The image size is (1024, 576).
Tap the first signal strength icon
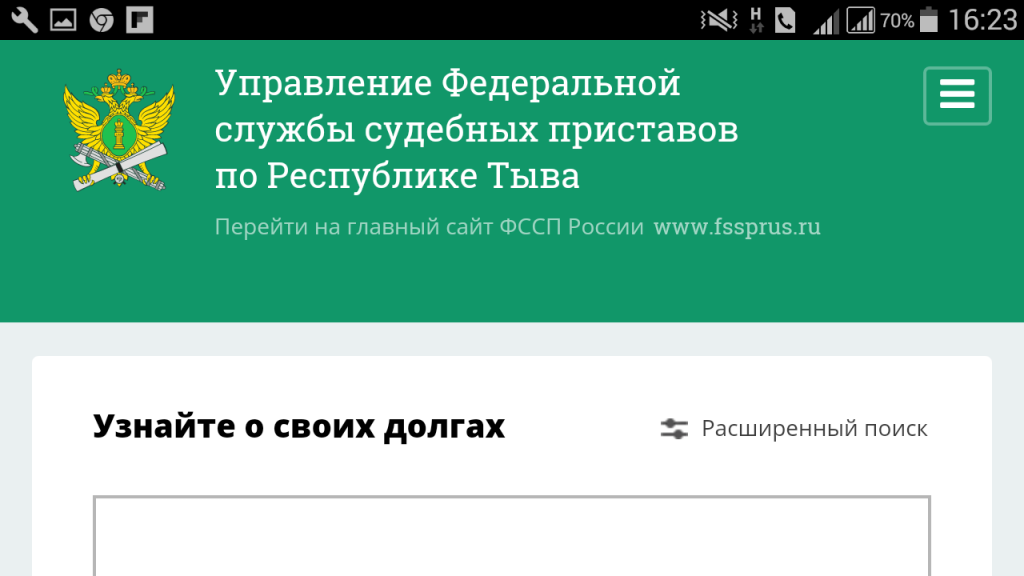click(825, 22)
